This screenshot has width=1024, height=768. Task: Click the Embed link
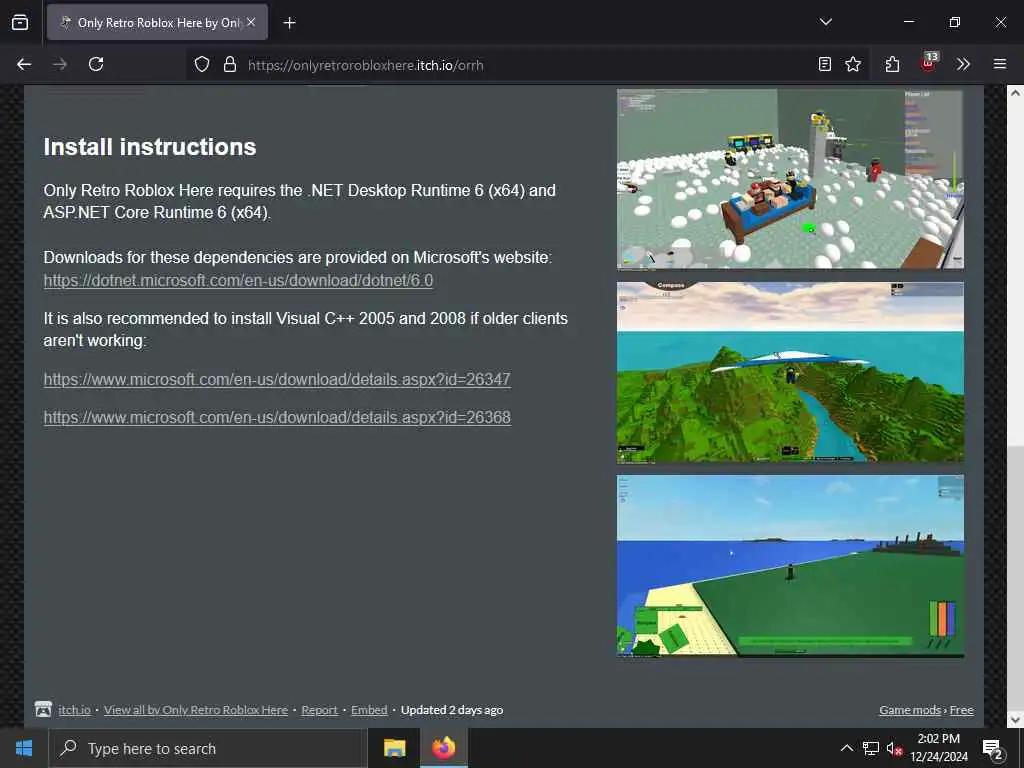click(369, 710)
